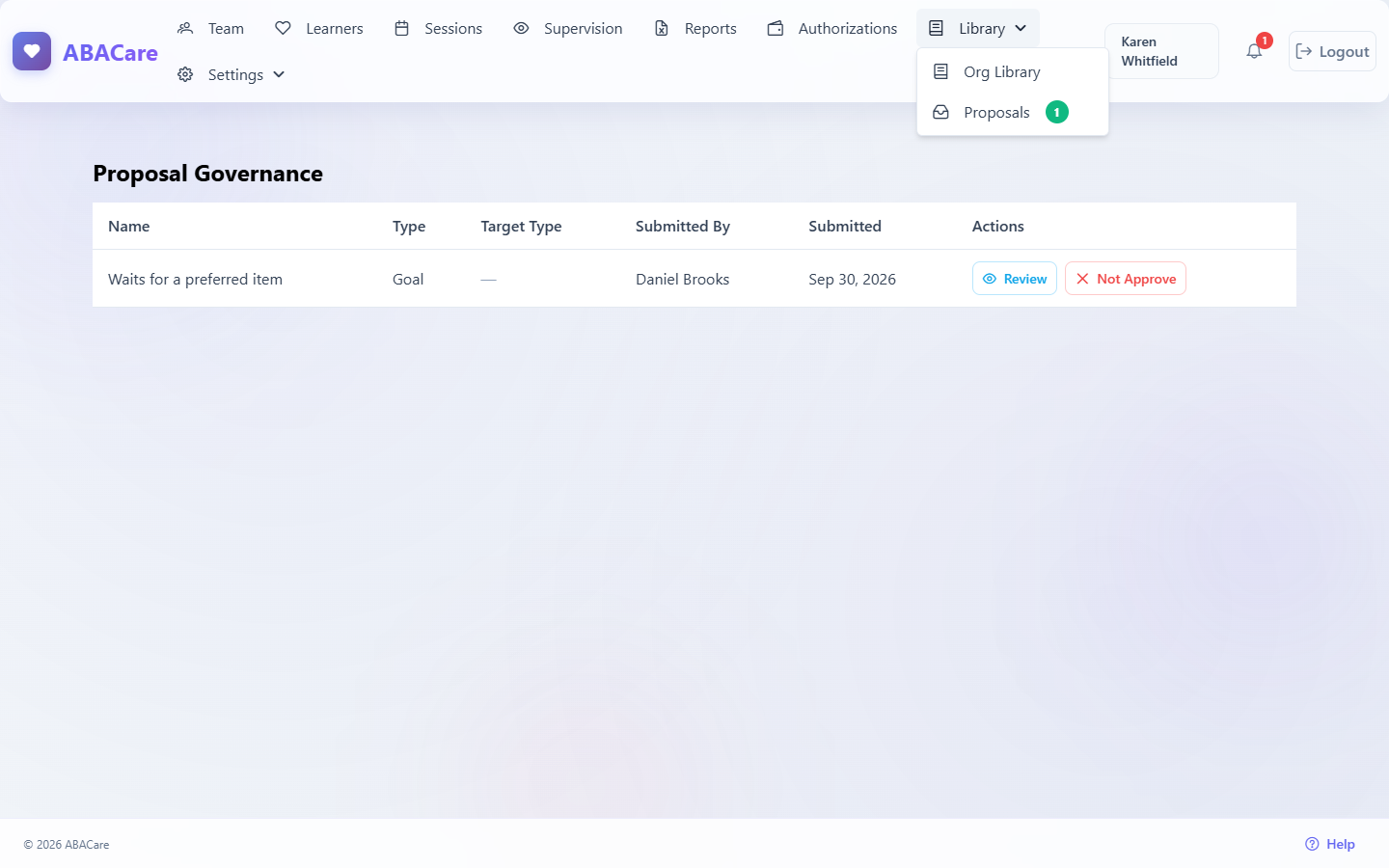Open the Authorizations section
Screen dimensions: 1389x868
(x=832, y=28)
